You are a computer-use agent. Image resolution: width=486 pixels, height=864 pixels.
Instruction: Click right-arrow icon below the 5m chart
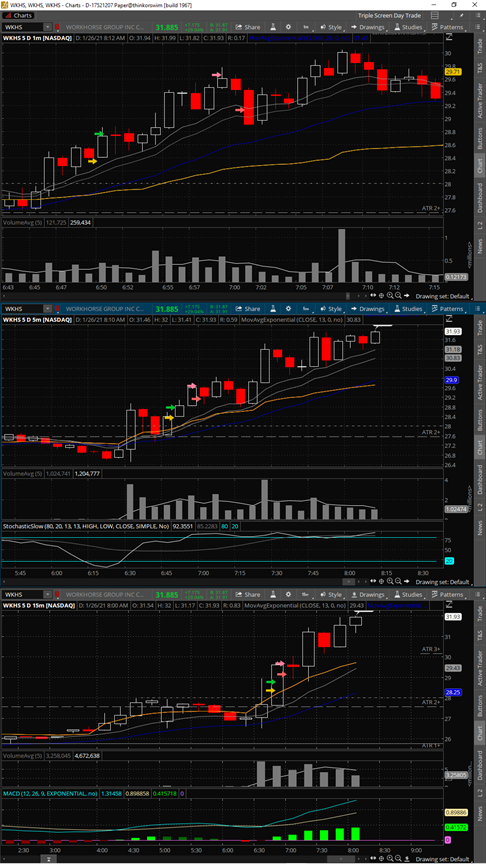(x=407, y=581)
